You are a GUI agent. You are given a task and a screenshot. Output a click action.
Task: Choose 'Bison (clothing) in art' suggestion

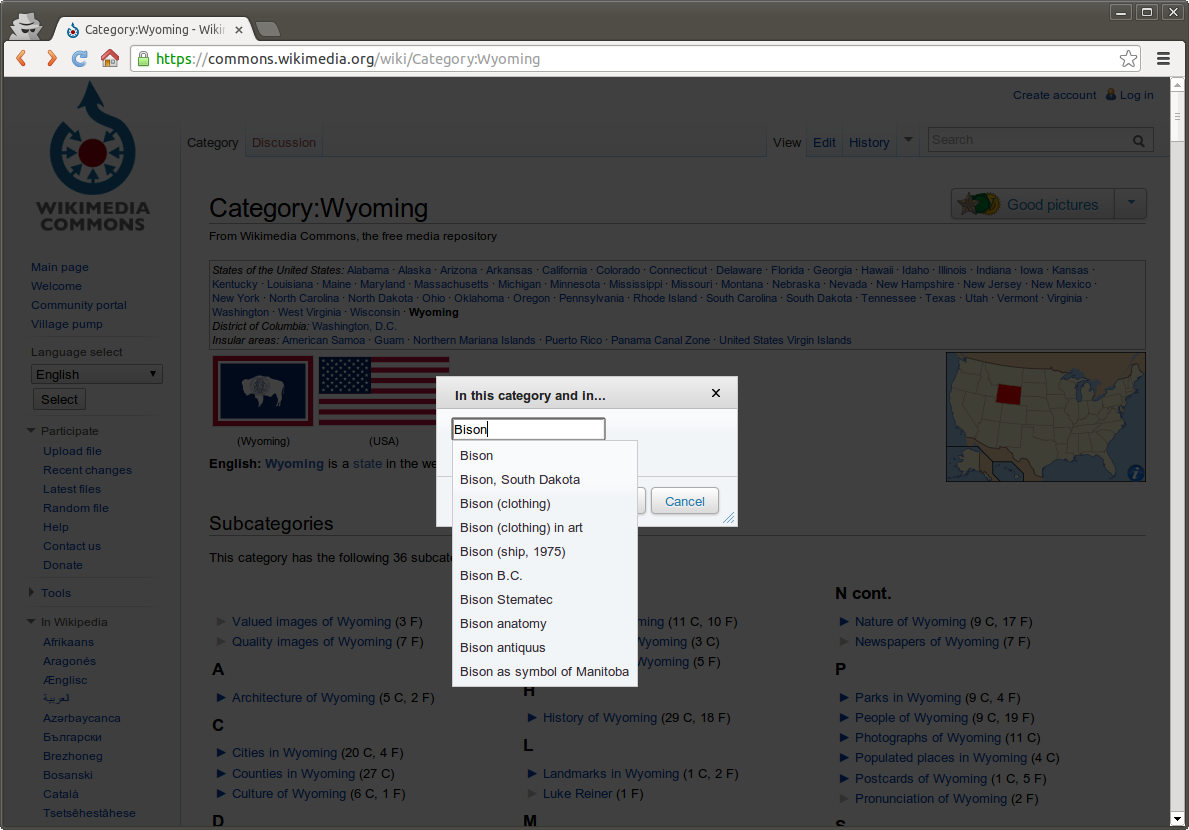[544, 528]
